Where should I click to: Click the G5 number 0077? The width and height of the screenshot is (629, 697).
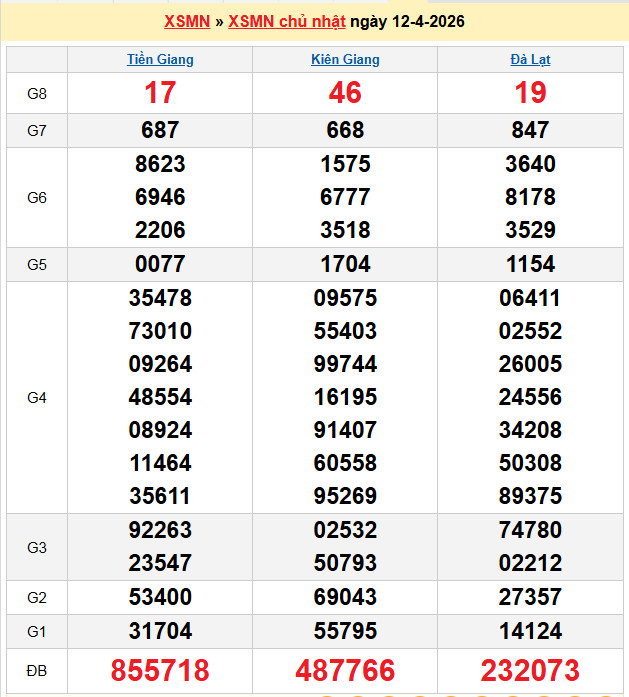coord(160,264)
